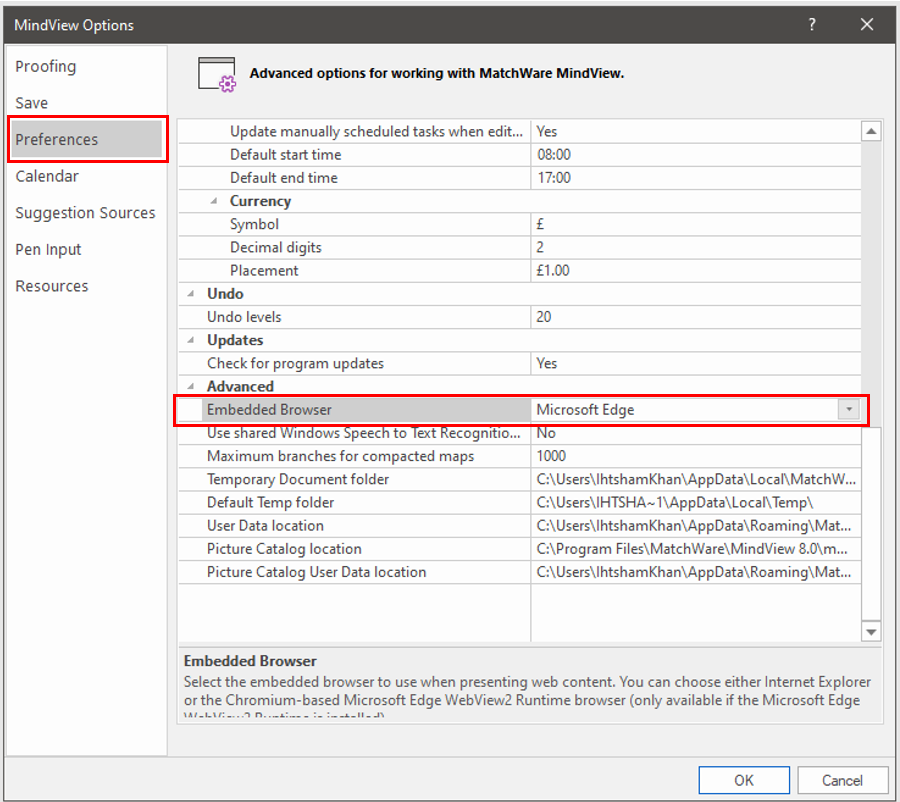
Task: Open the Proofing options page
Action: pyautogui.click(x=46, y=67)
